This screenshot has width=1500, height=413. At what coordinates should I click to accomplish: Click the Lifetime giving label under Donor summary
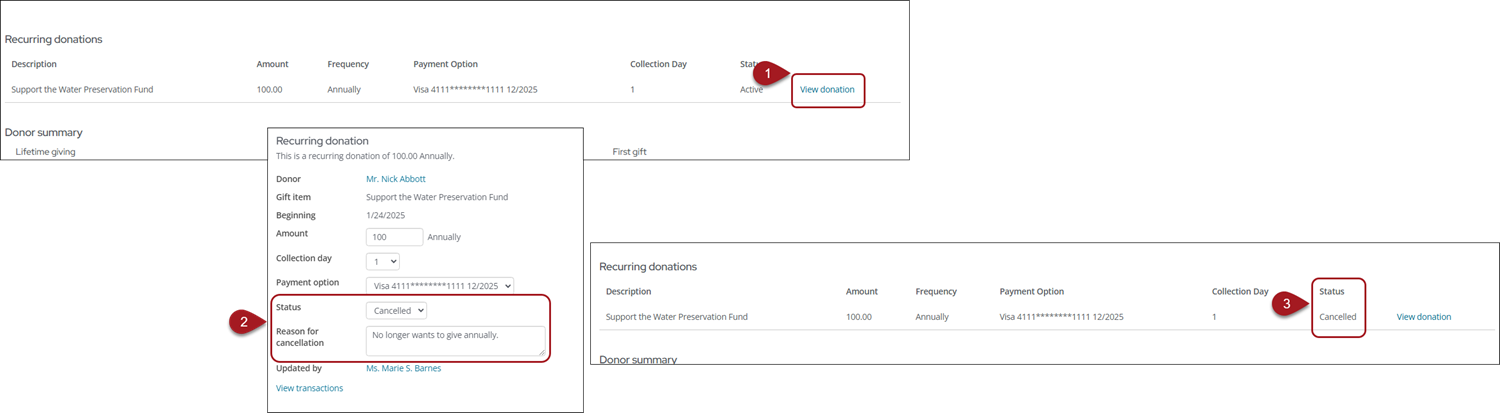(x=45, y=152)
